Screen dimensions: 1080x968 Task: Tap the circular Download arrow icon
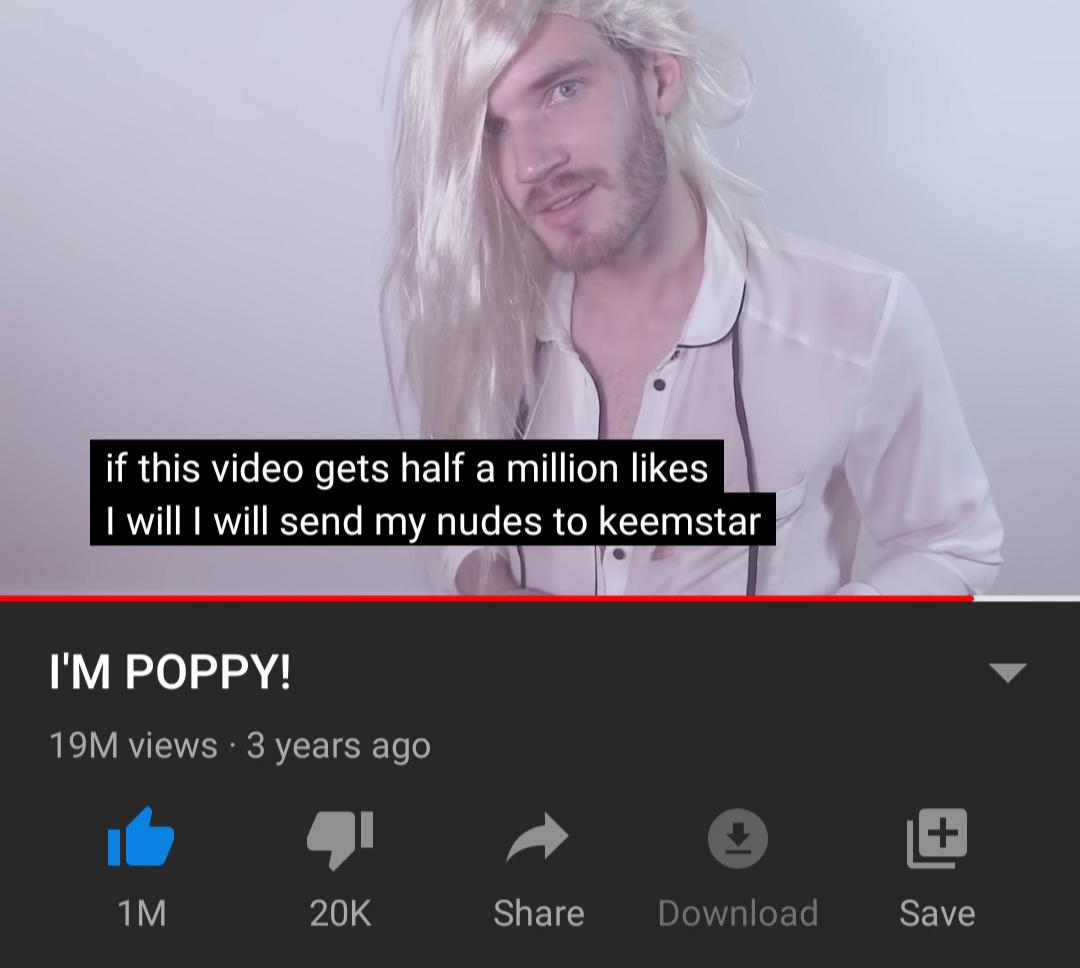738,838
